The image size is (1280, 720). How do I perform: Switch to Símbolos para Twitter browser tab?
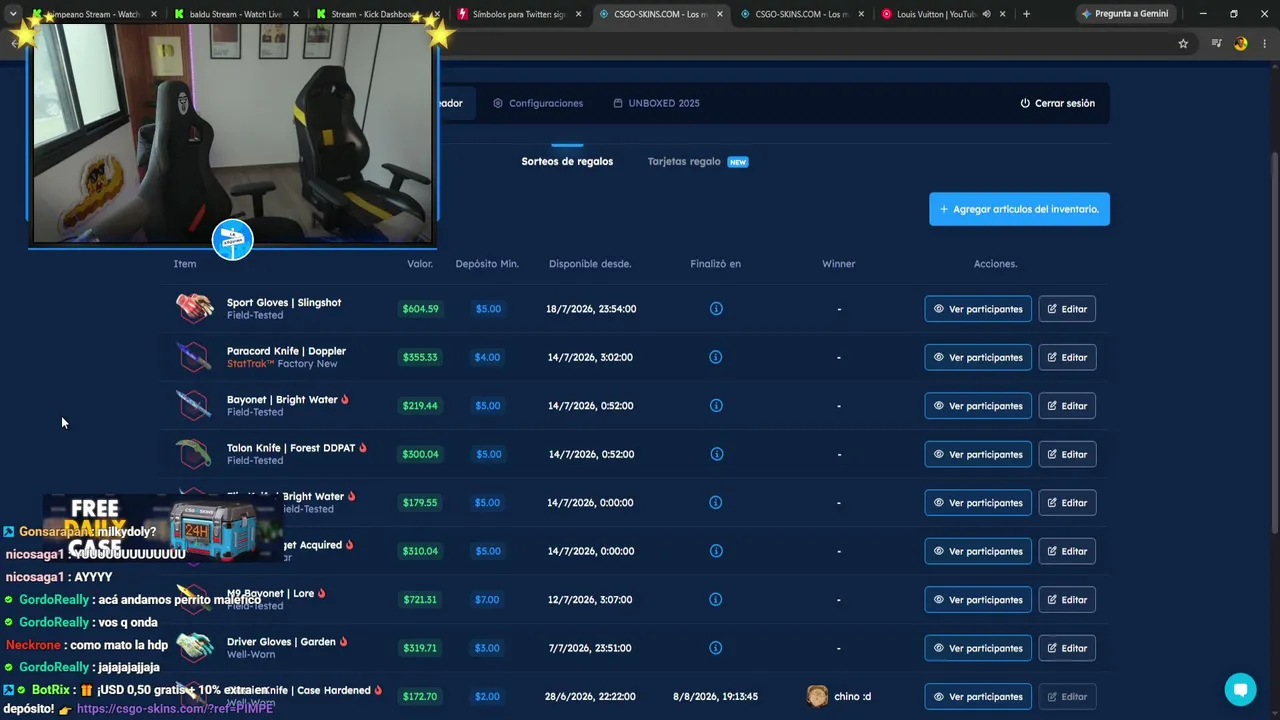tap(519, 14)
